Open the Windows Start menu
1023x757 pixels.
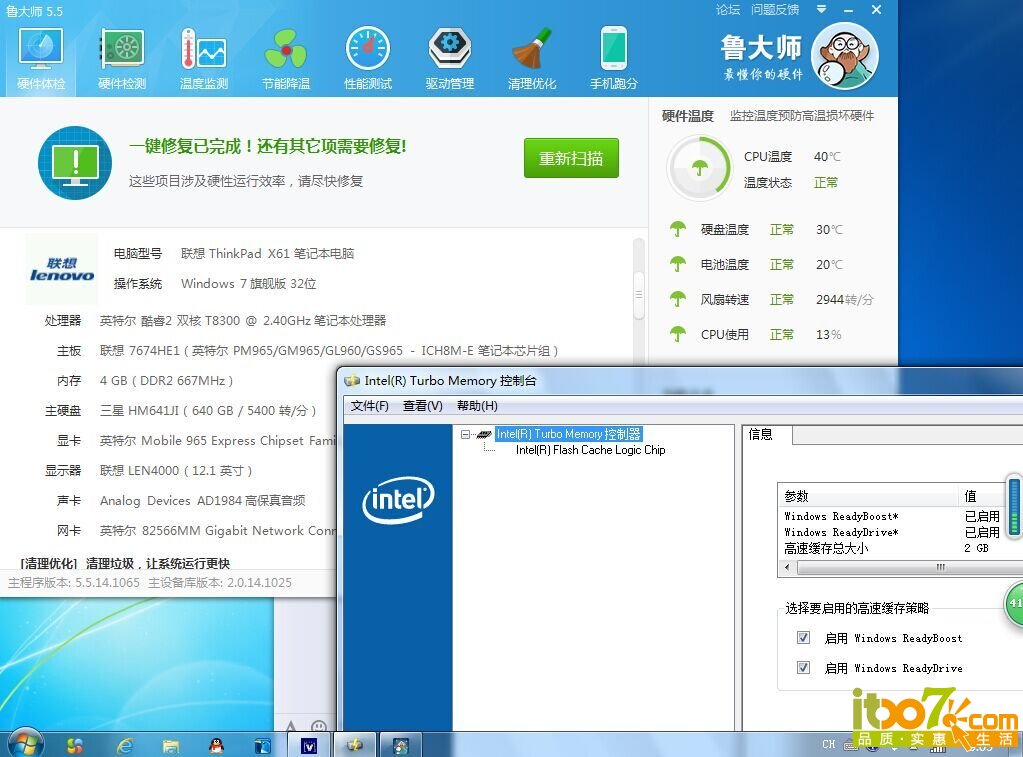[24, 744]
